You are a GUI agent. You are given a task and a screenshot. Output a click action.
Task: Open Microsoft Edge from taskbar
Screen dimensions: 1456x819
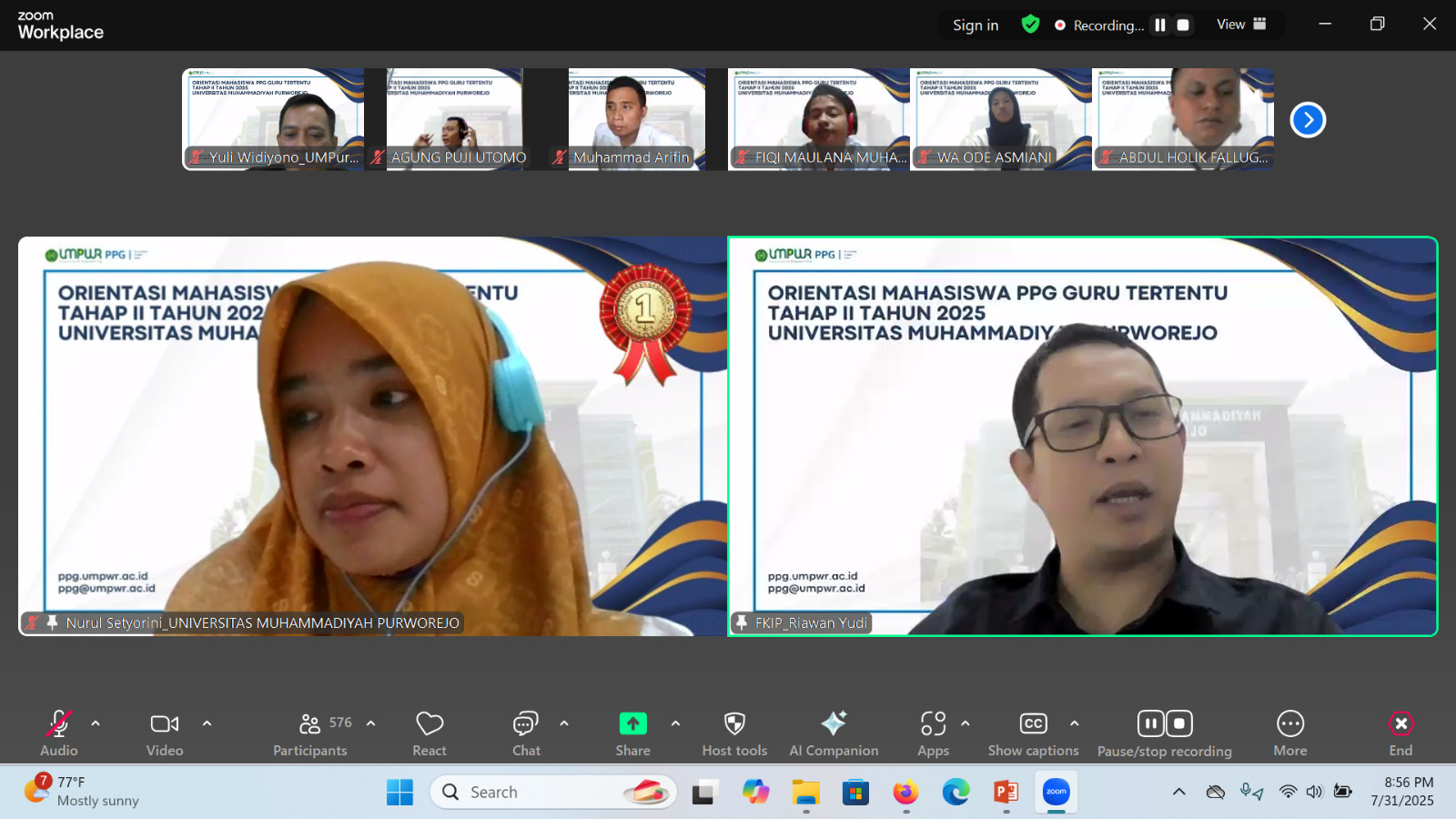[955, 793]
